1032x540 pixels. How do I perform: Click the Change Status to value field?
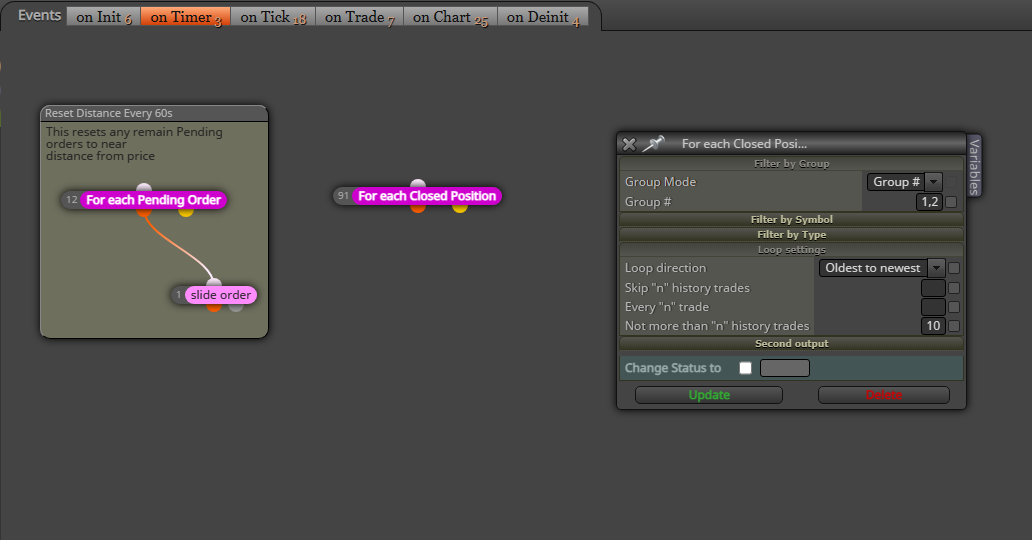point(785,368)
